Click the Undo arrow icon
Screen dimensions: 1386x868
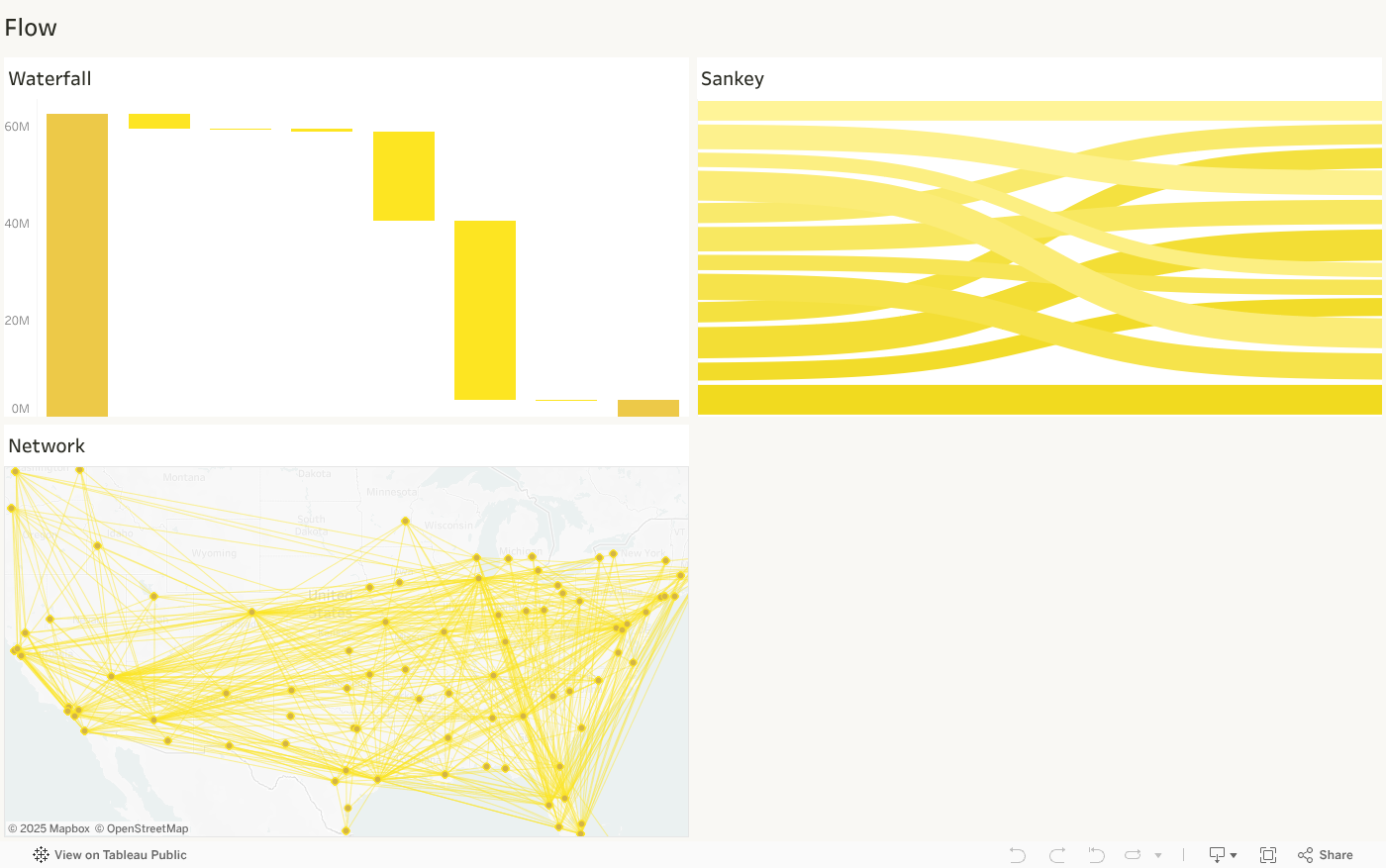point(1017,855)
